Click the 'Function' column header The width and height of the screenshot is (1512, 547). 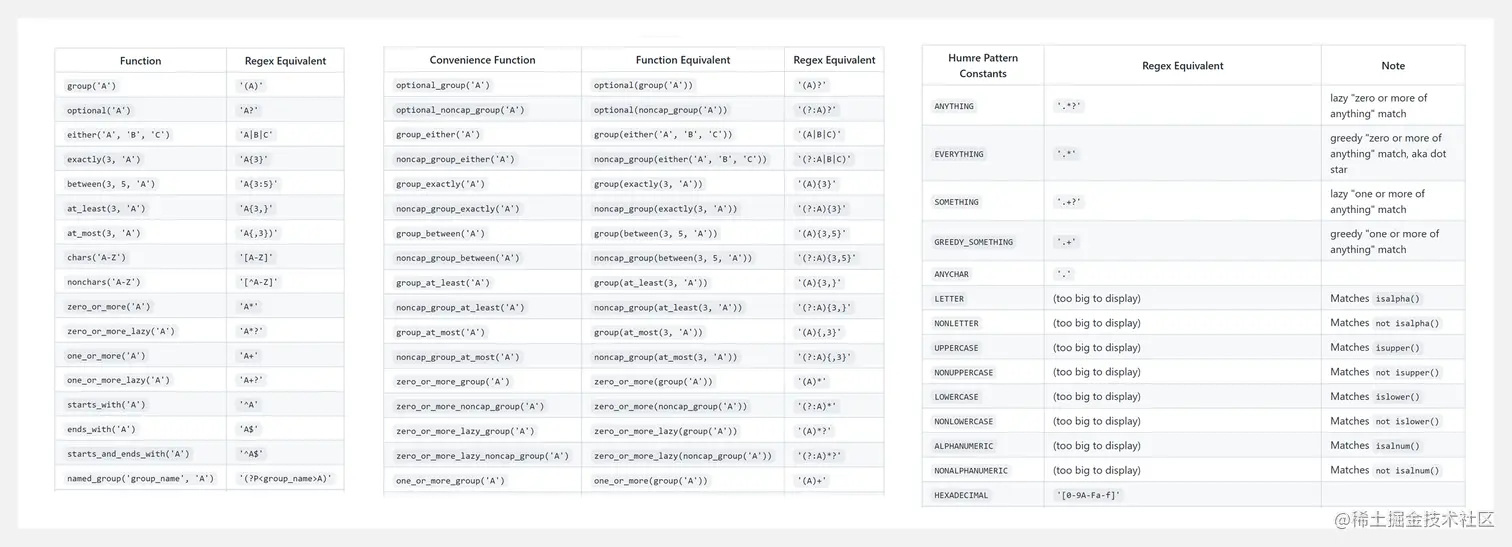[x=141, y=61]
